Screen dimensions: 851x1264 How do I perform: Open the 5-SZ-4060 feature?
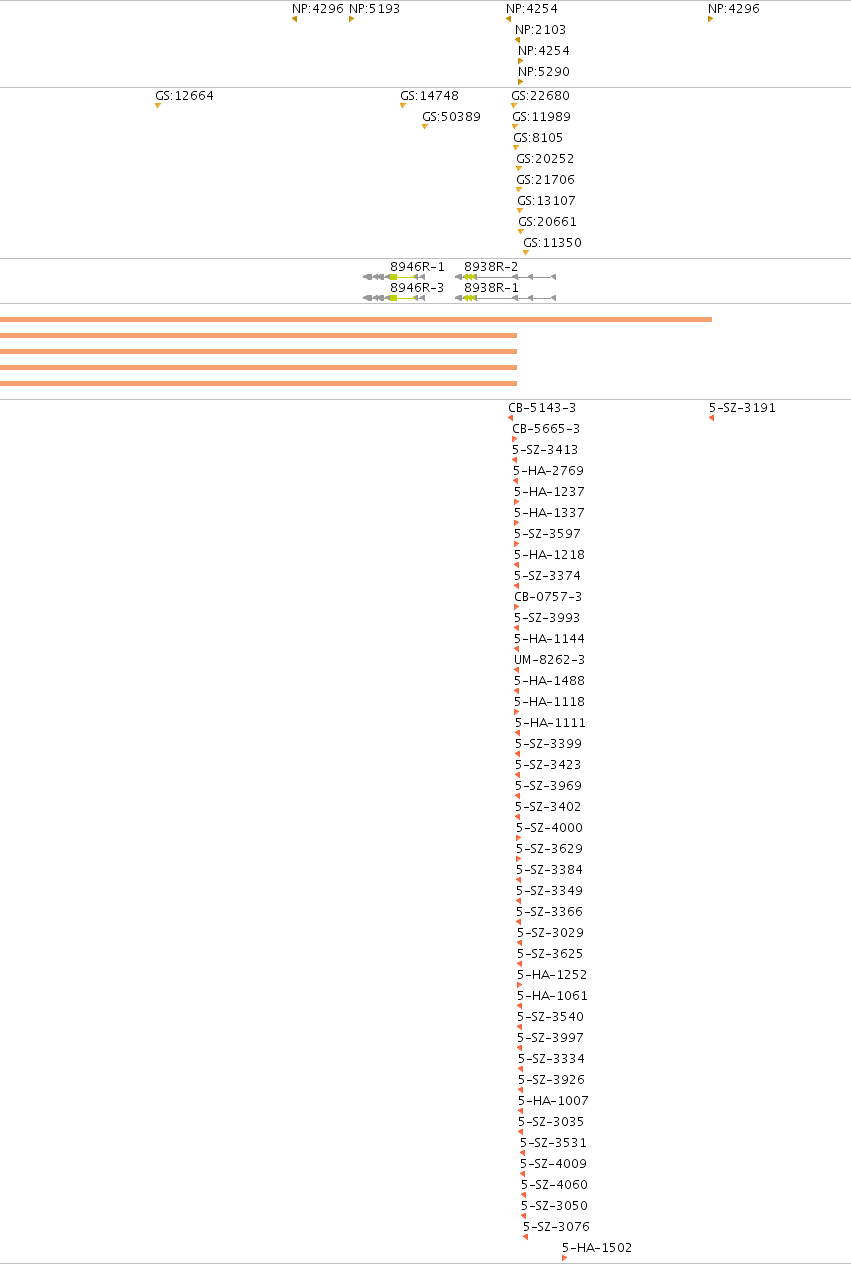pyautogui.click(x=554, y=1186)
